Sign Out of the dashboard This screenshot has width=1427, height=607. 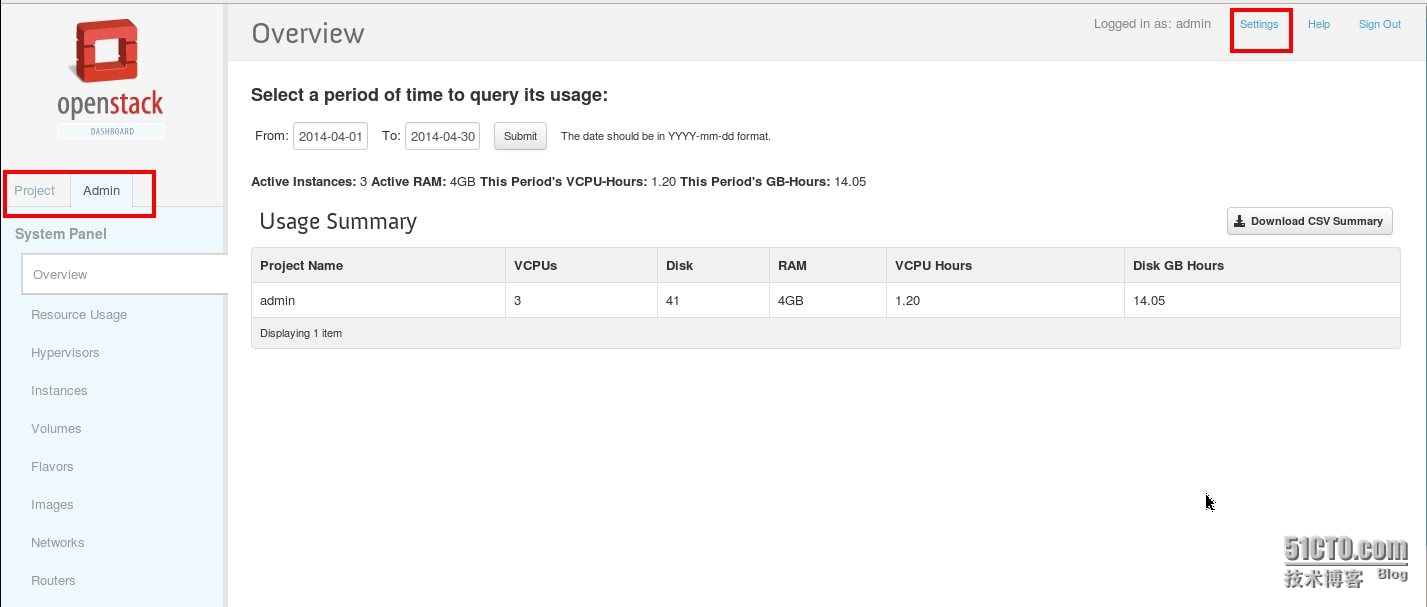(1380, 24)
